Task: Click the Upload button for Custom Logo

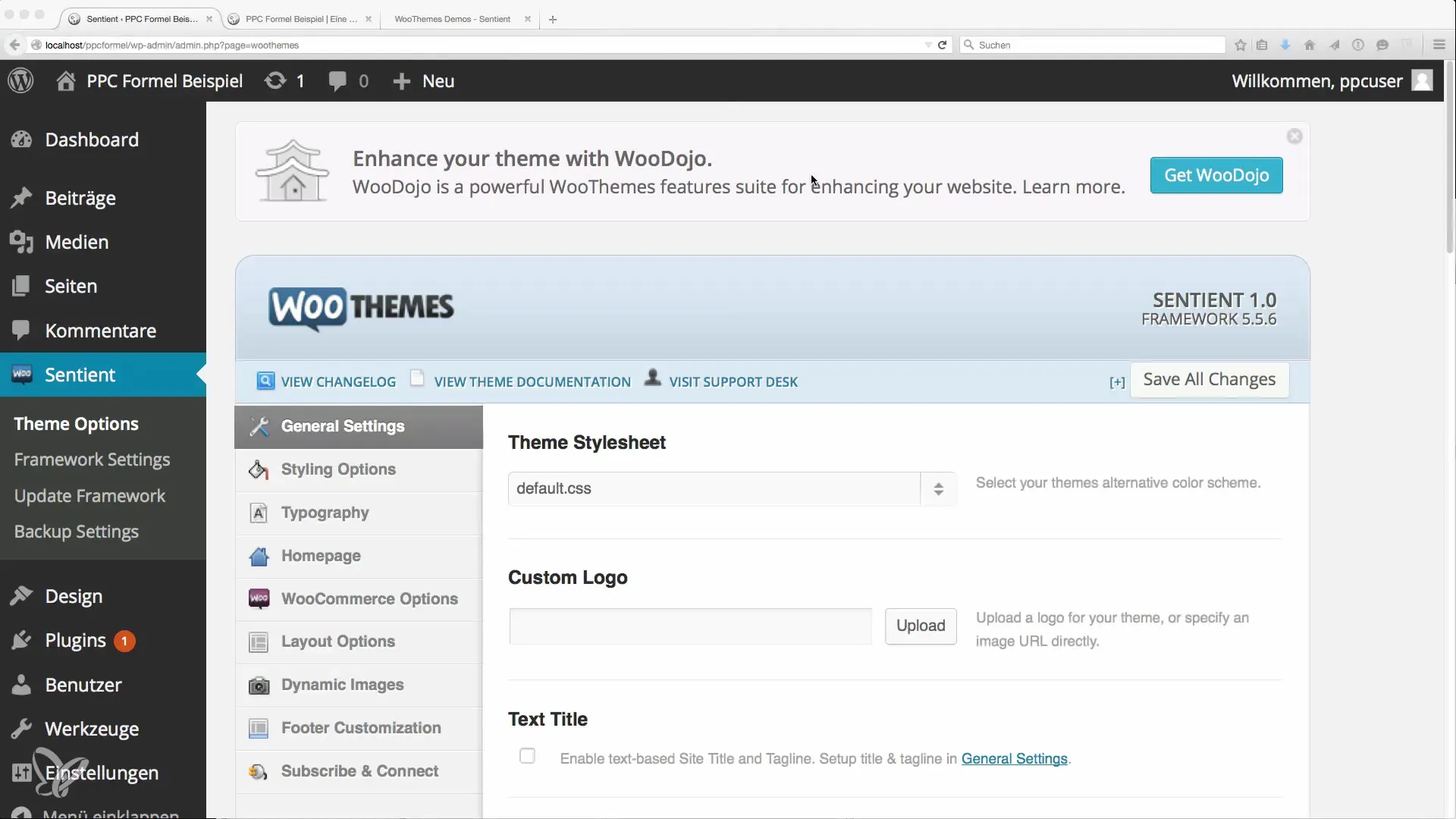Action: point(921,626)
